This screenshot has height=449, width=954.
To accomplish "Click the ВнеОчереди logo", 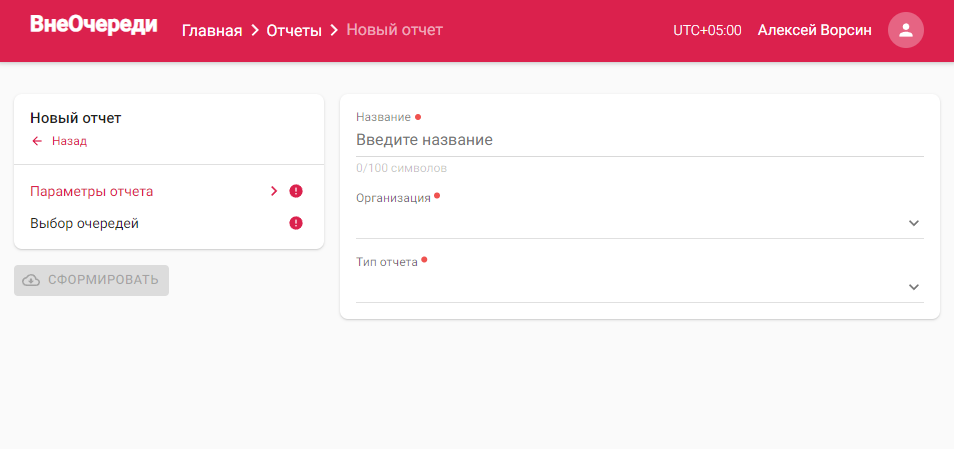I will click(94, 24).
